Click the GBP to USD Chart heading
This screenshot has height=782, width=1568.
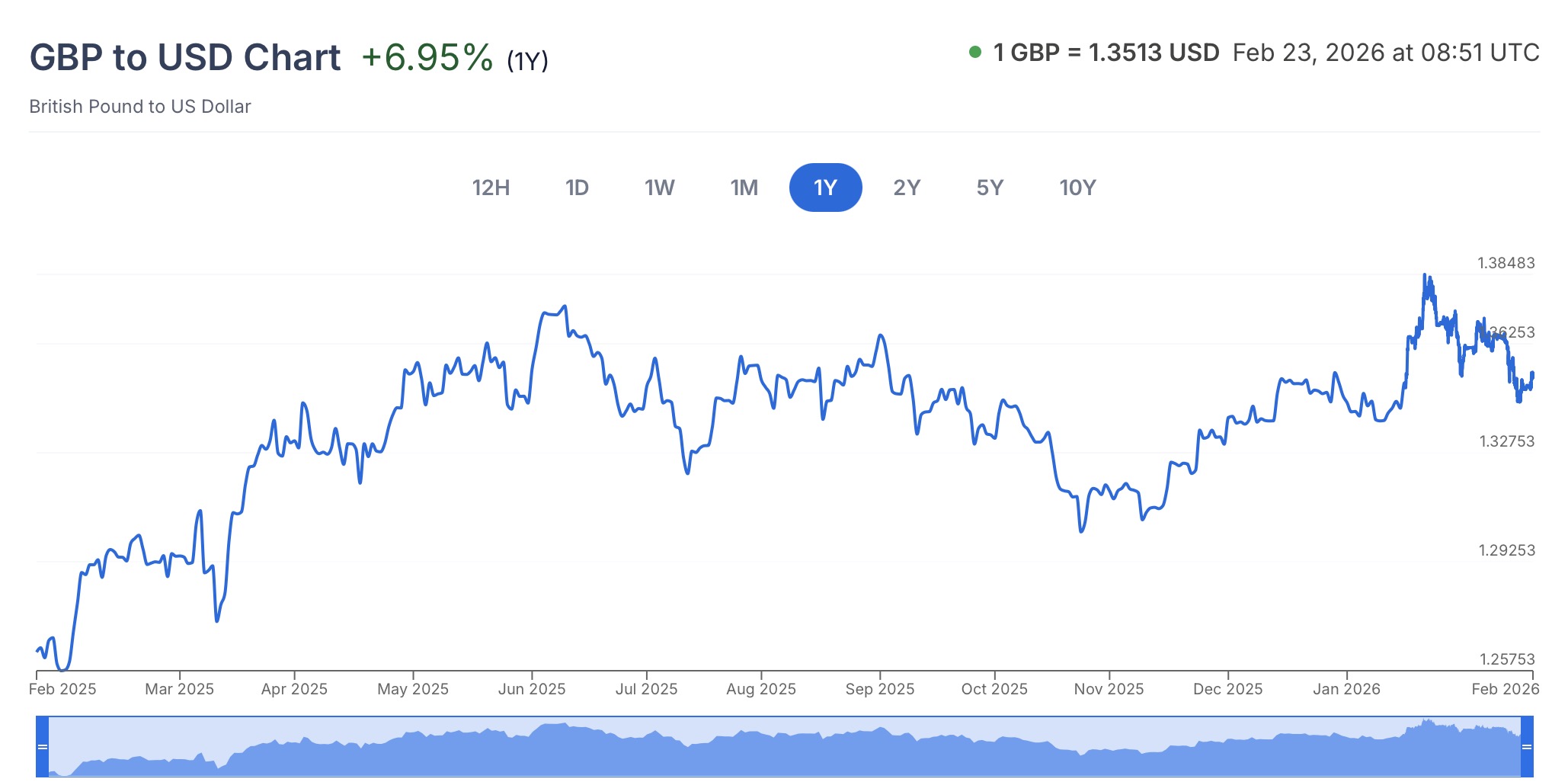[185, 58]
